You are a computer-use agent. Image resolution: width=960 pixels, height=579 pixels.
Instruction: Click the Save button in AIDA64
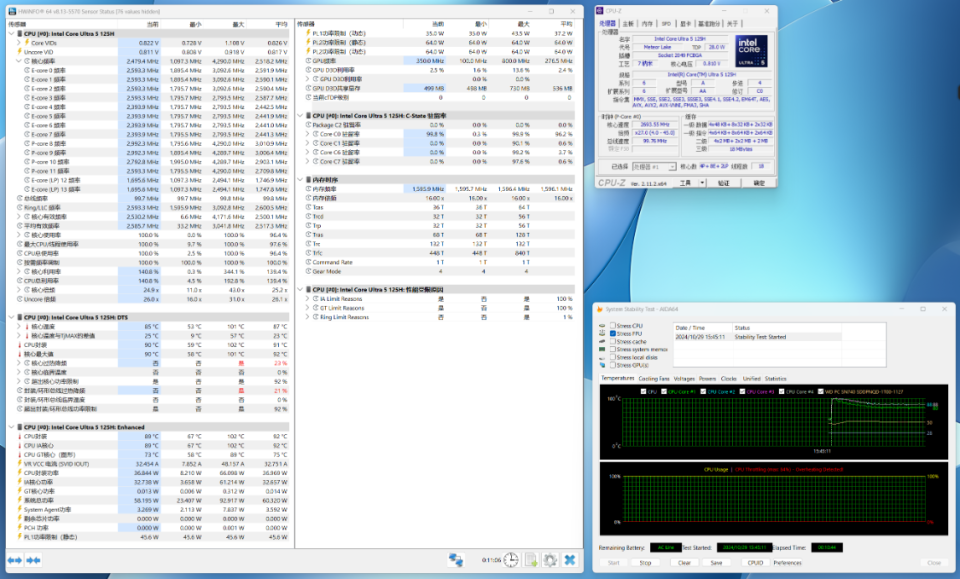click(x=716, y=562)
